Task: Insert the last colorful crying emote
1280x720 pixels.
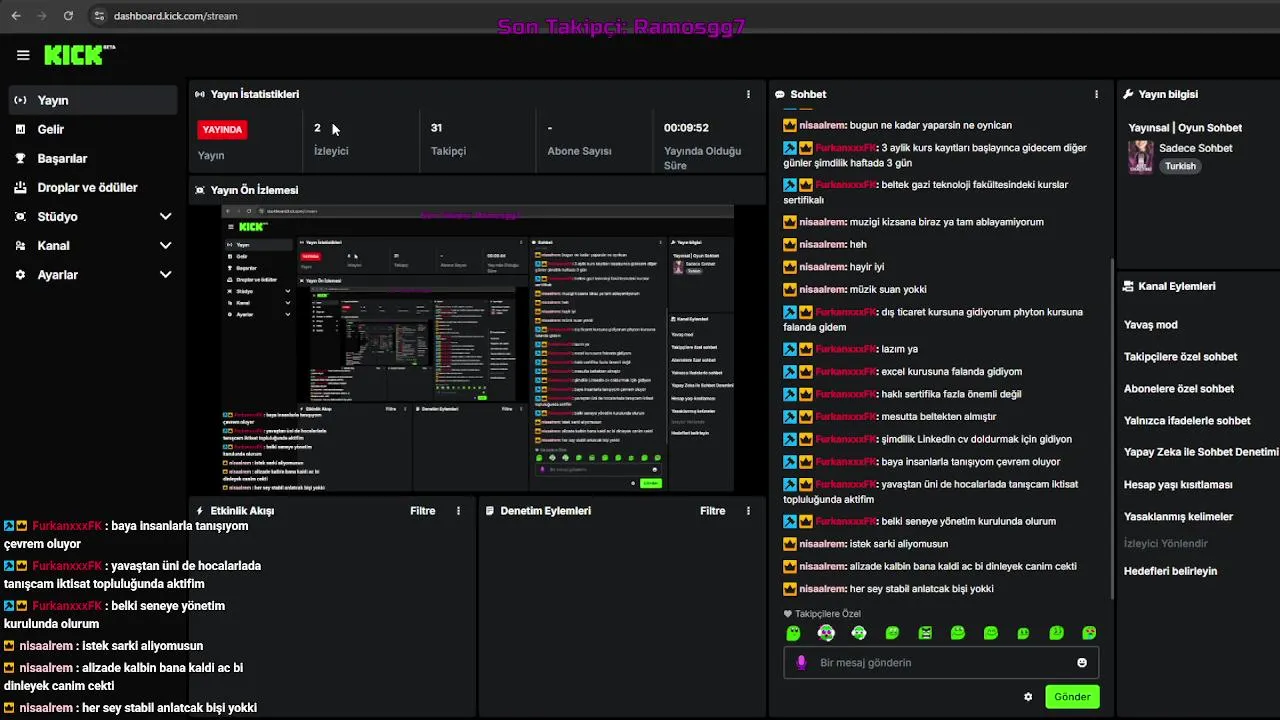Action: (x=1089, y=633)
